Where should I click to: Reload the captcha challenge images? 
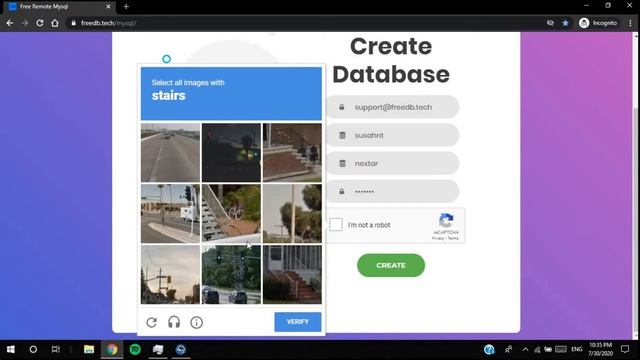click(x=151, y=322)
